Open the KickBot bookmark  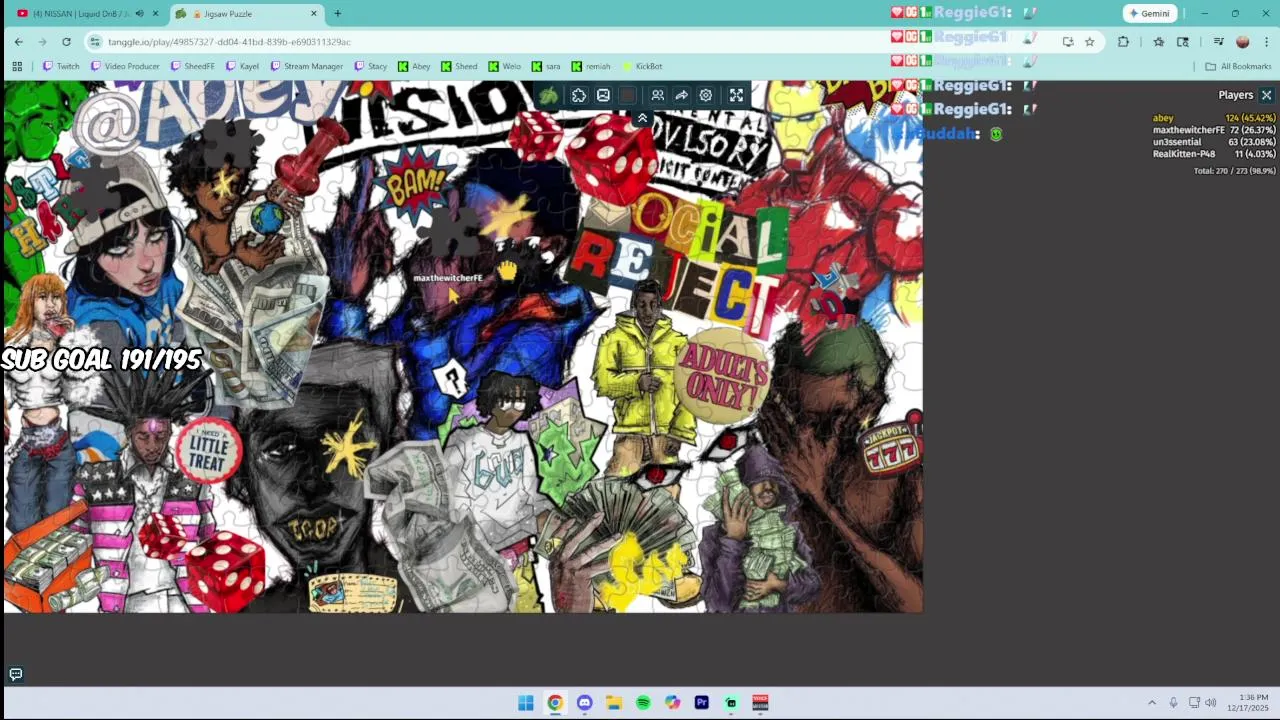(x=642, y=66)
